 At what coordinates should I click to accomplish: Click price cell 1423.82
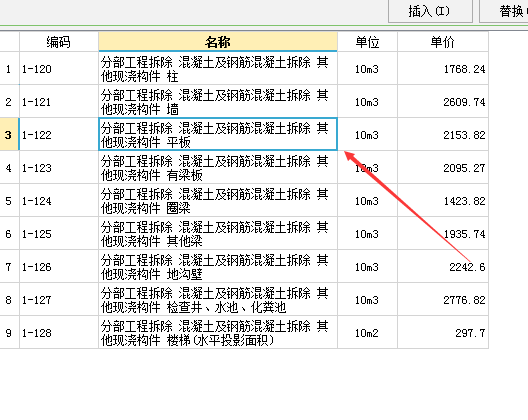pyautogui.click(x=443, y=200)
